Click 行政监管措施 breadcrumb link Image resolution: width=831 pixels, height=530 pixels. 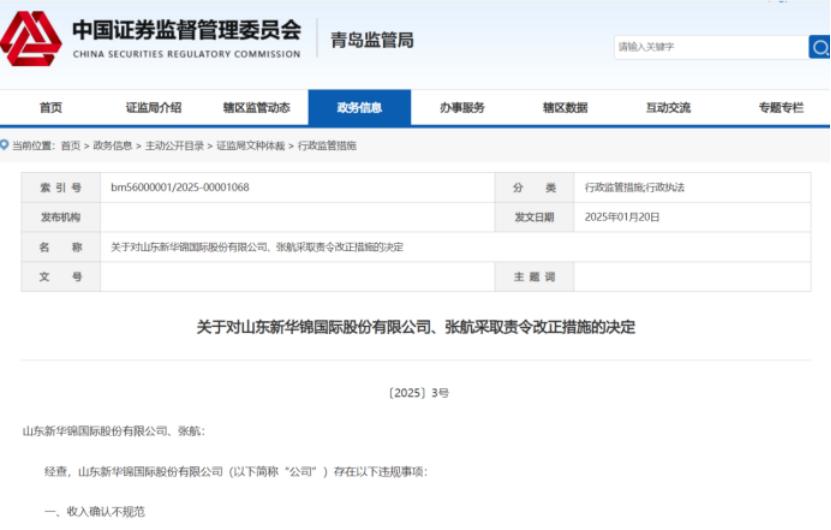(326, 146)
